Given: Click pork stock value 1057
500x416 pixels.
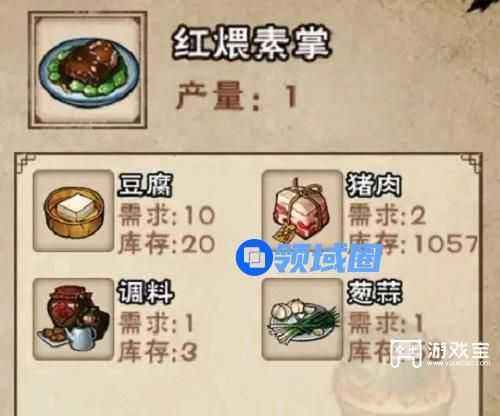Looking at the screenshot, I should [446, 243].
